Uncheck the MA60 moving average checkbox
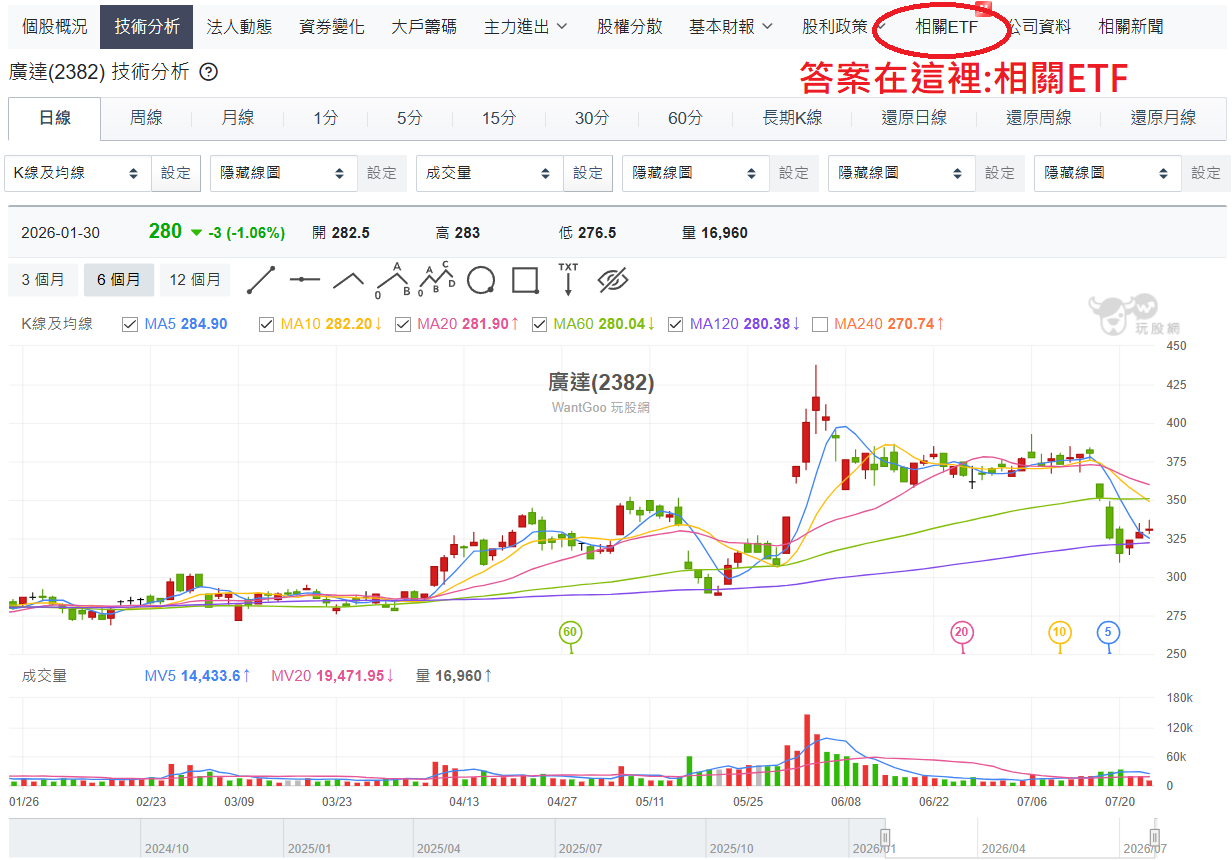 [x=539, y=324]
